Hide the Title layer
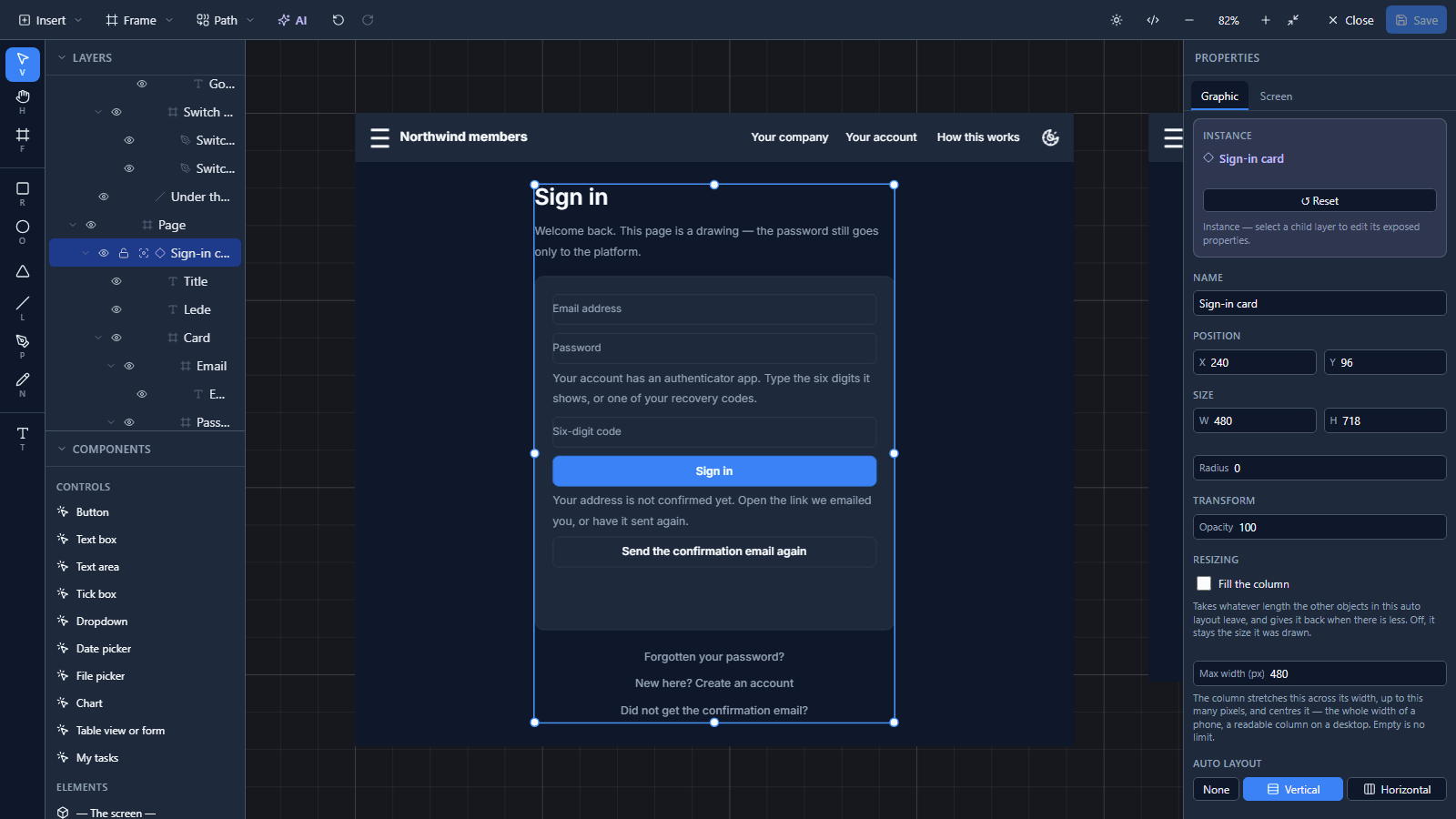 point(116,281)
